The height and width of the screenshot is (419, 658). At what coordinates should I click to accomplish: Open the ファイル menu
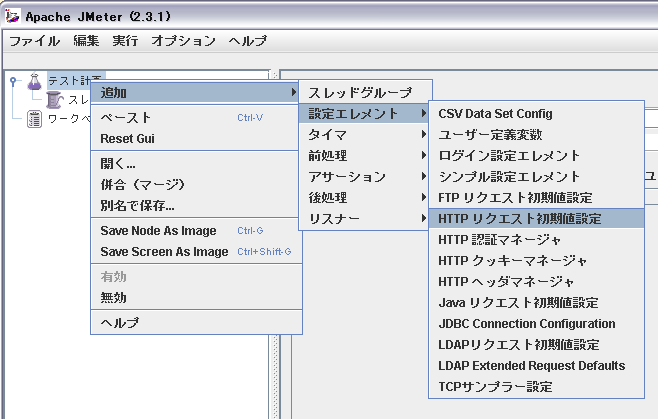point(34,41)
